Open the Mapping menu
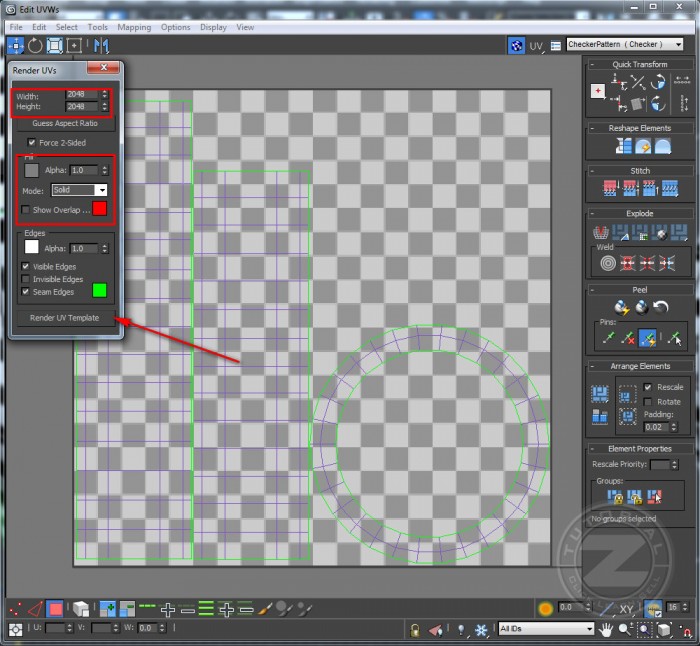700x646 pixels. coord(134,27)
